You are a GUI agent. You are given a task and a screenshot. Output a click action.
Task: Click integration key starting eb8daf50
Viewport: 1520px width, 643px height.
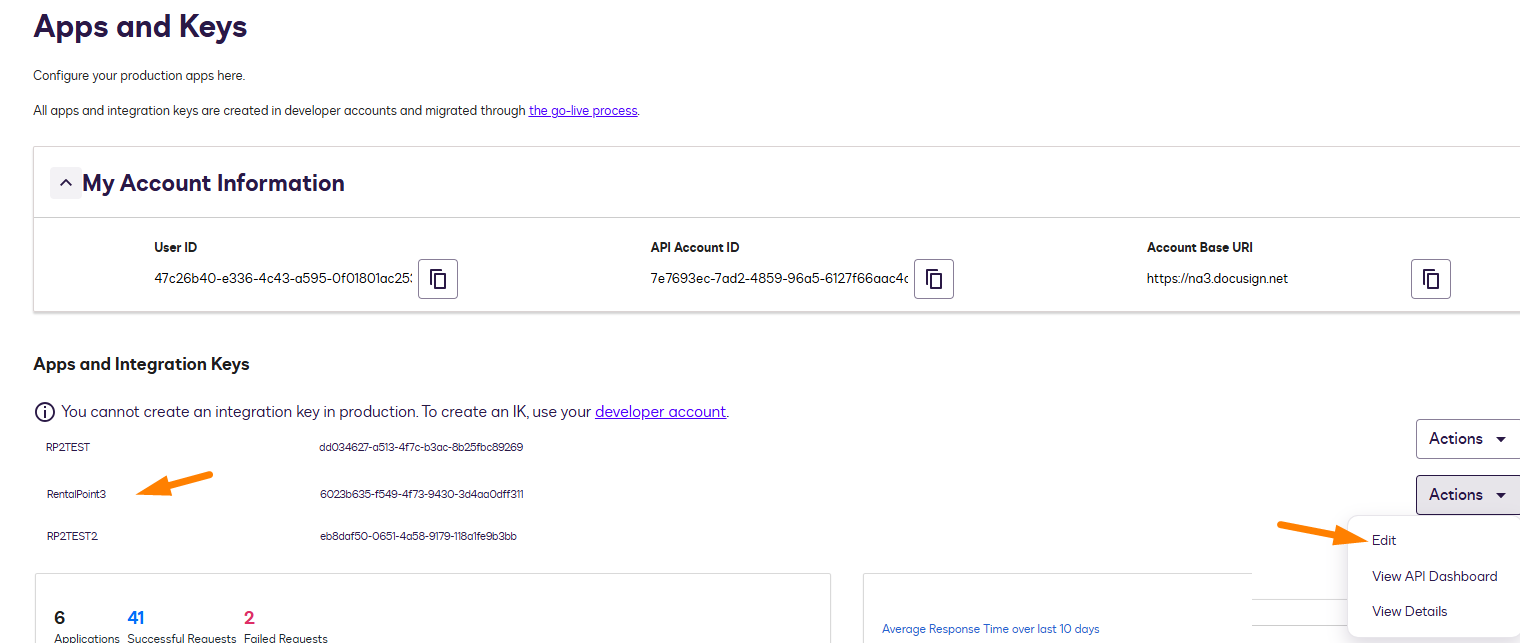tap(418, 536)
